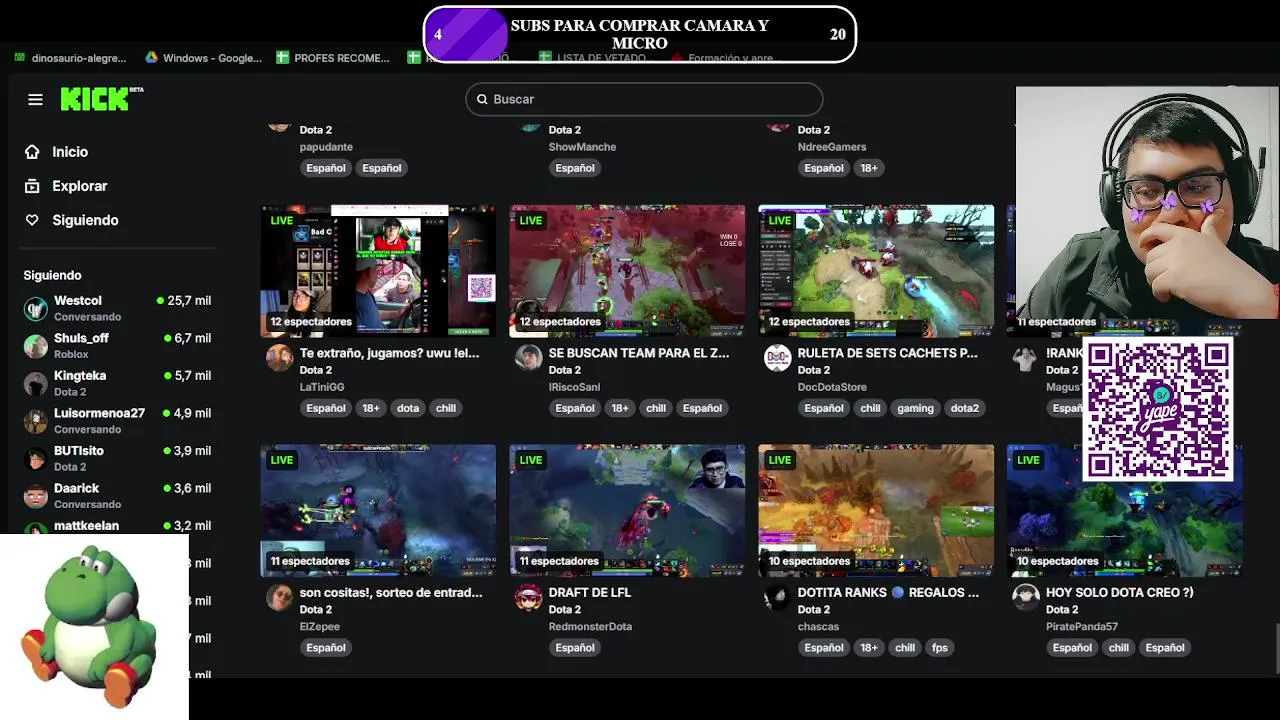Open the SE BUSCAN TEAM stream title

point(639,353)
